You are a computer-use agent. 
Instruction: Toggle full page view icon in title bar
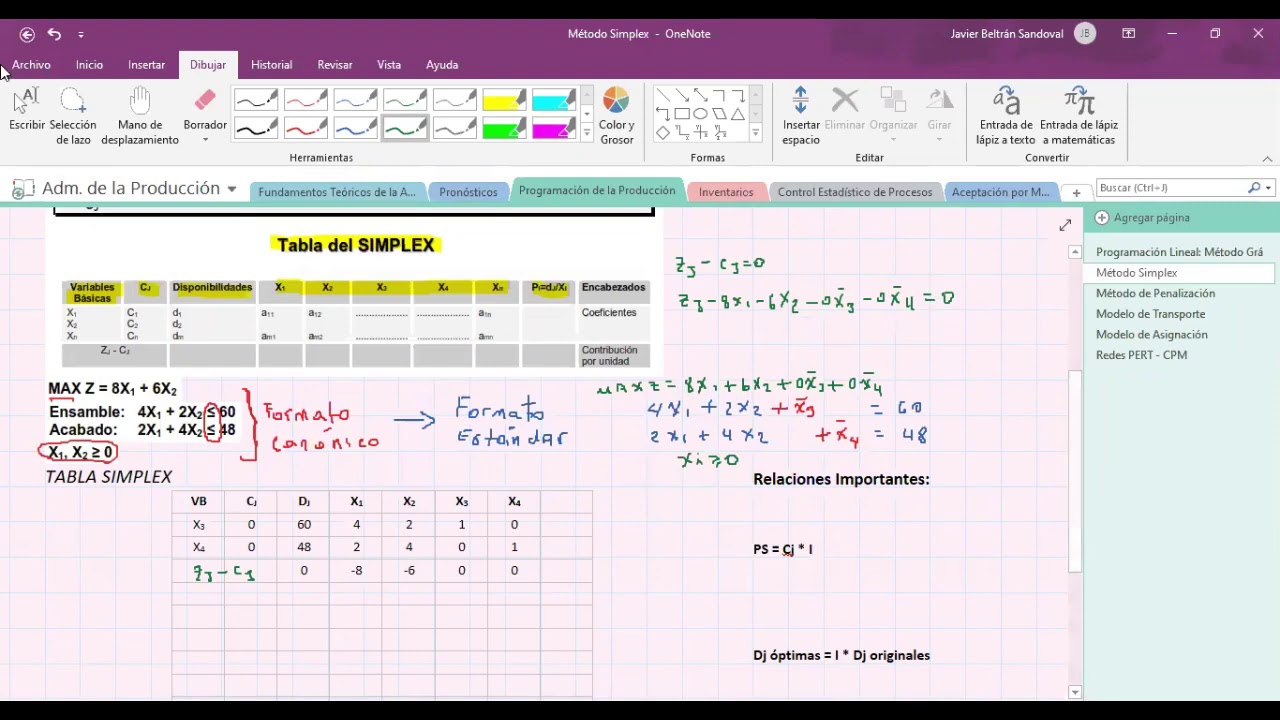point(1129,34)
